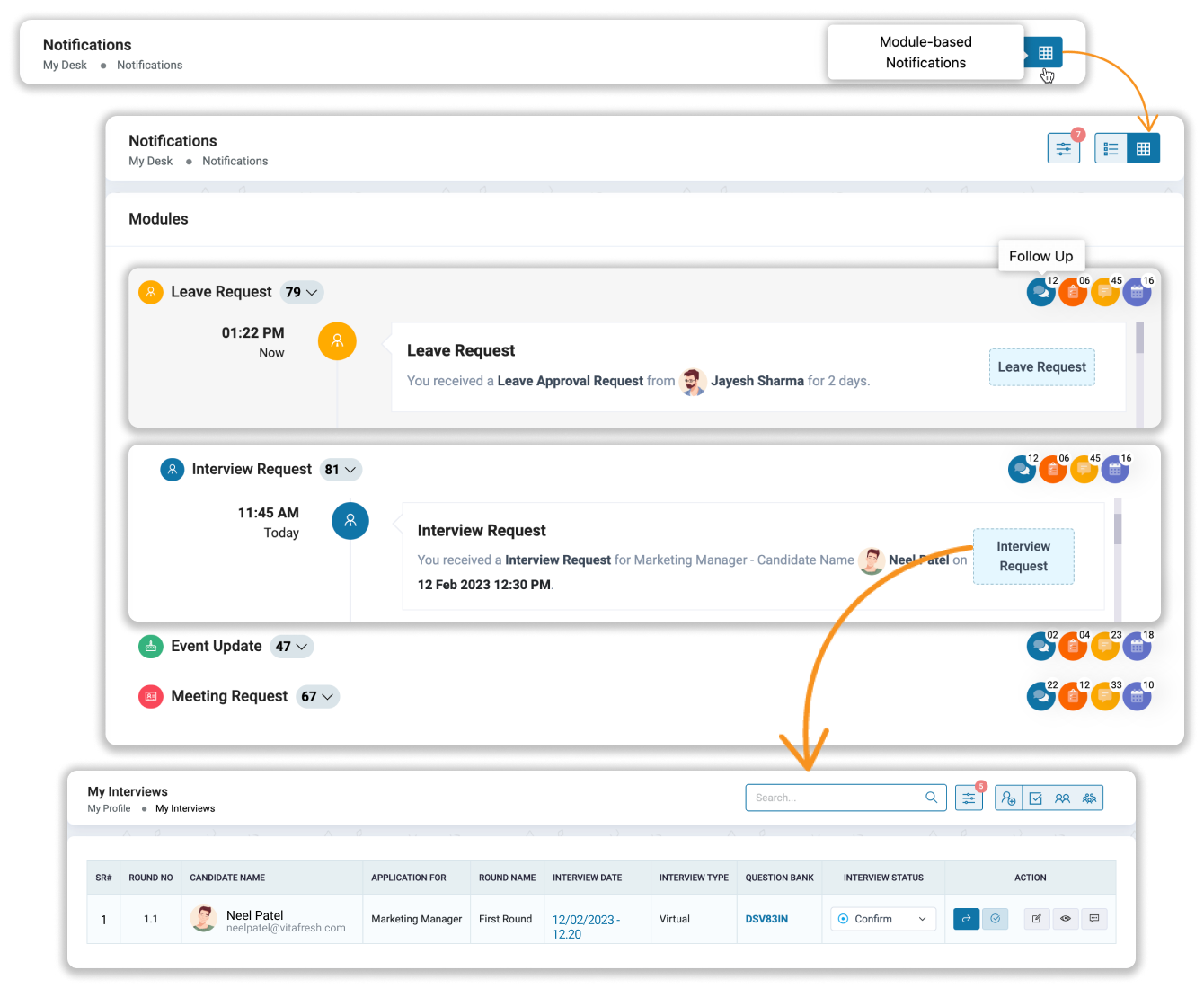This screenshot has width=1204, height=988.
Task: Click the Interview Request button
Action: (1023, 556)
